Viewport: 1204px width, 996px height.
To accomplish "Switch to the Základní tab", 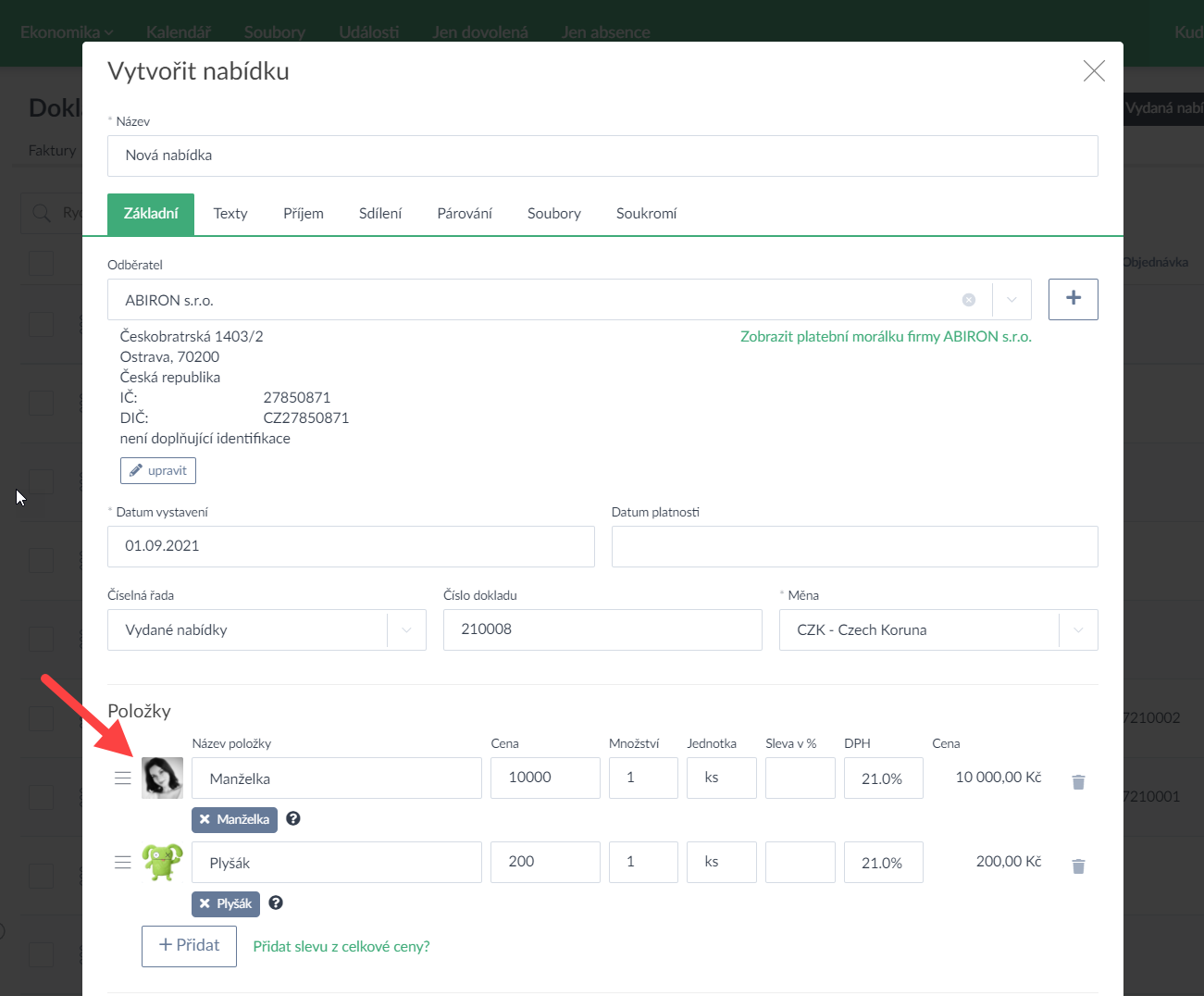I will (151, 214).
